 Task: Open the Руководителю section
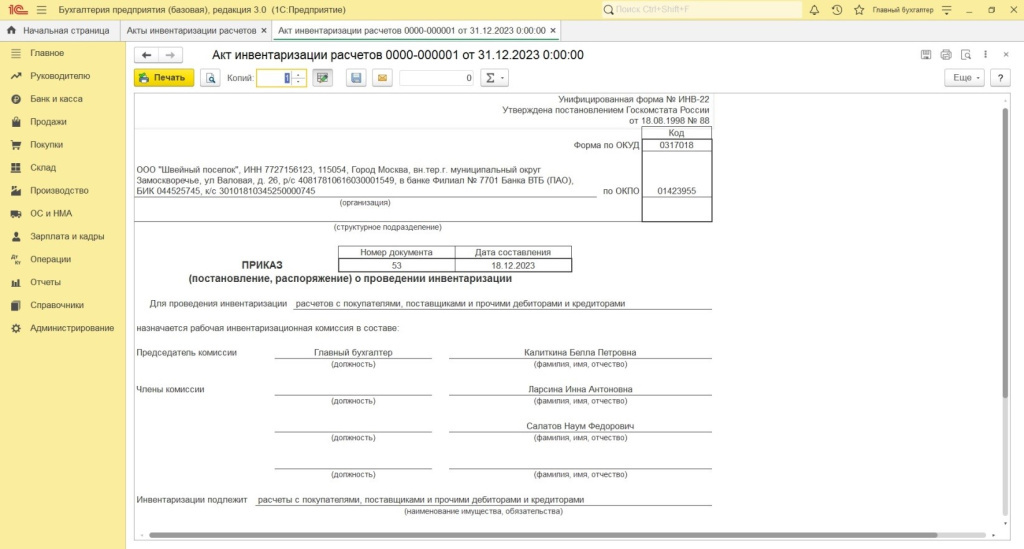(x=60, y=76)
